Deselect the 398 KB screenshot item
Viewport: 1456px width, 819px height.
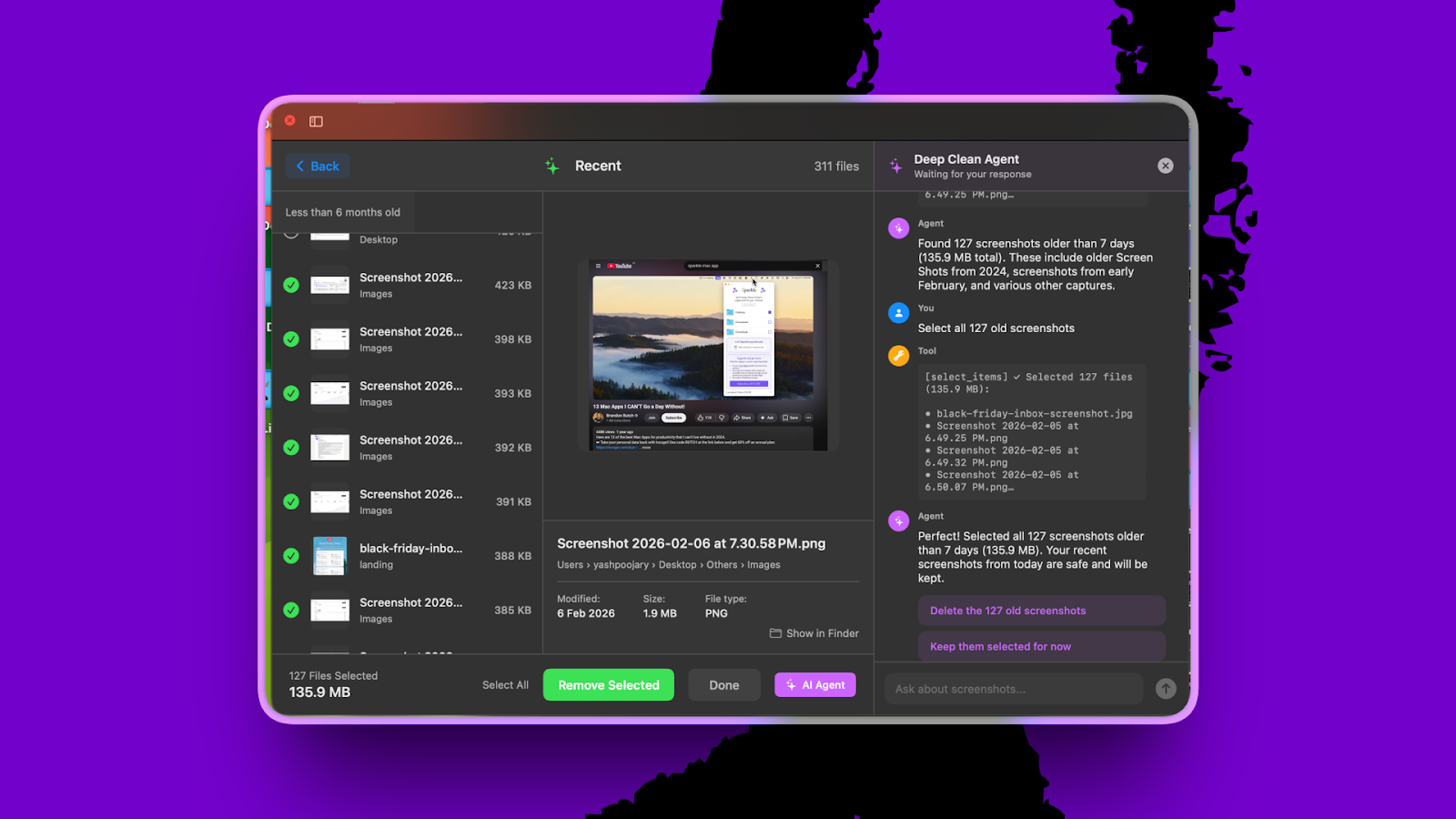tap(291, 339)
